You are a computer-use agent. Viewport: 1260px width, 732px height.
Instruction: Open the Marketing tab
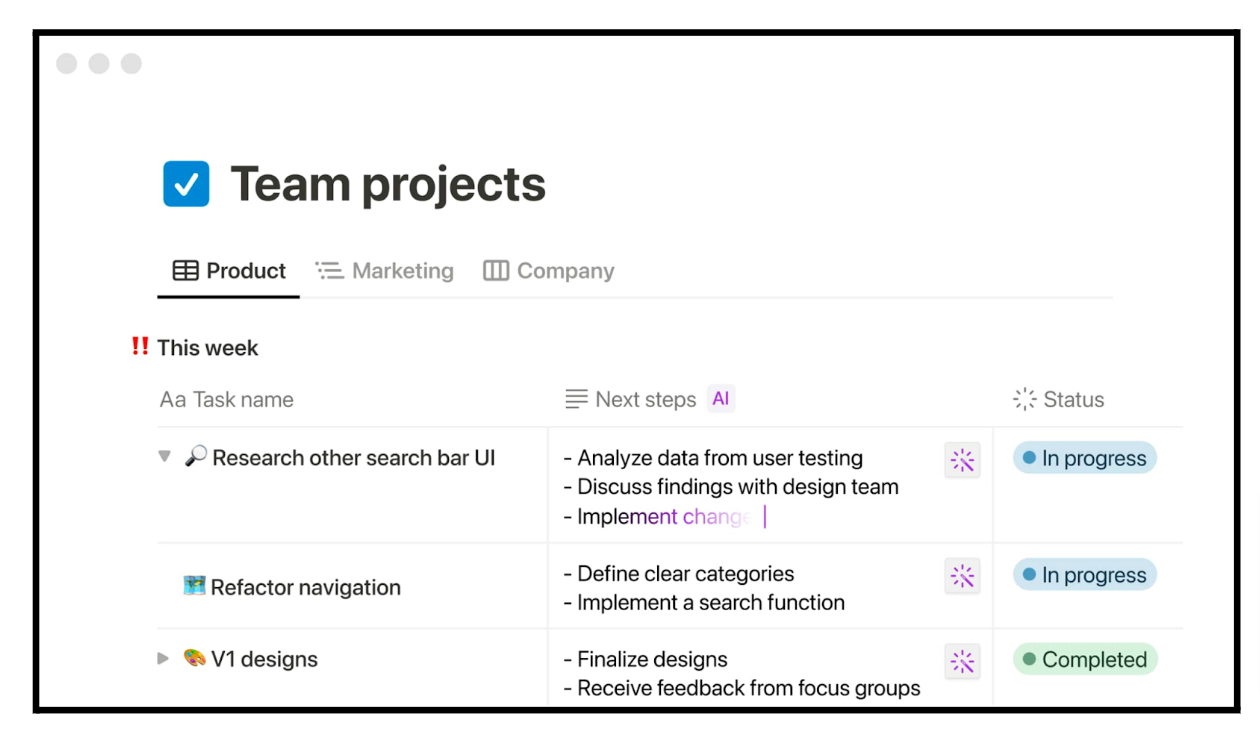coord(385,271)
